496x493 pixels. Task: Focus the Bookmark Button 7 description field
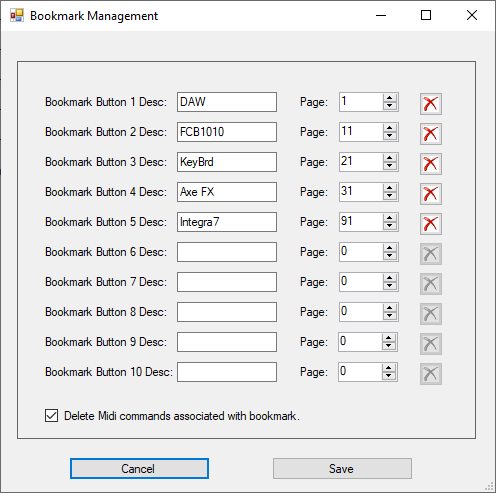click(x=227, y=282)
